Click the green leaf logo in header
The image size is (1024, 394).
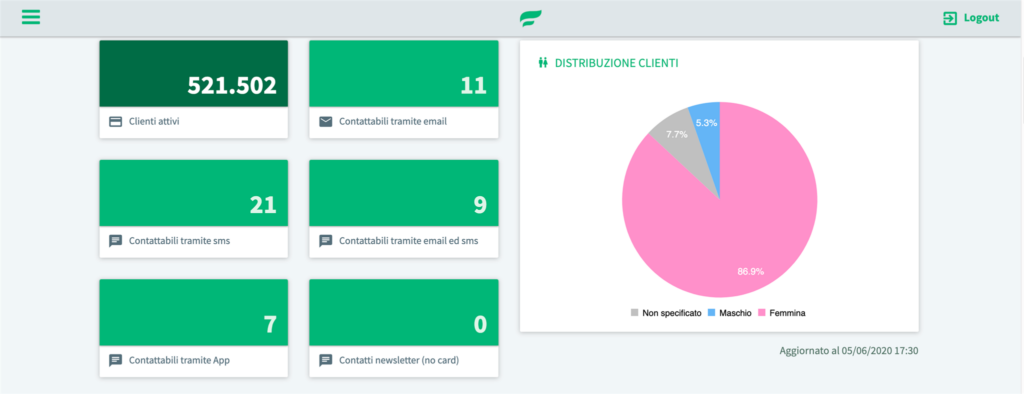point(530,18)
